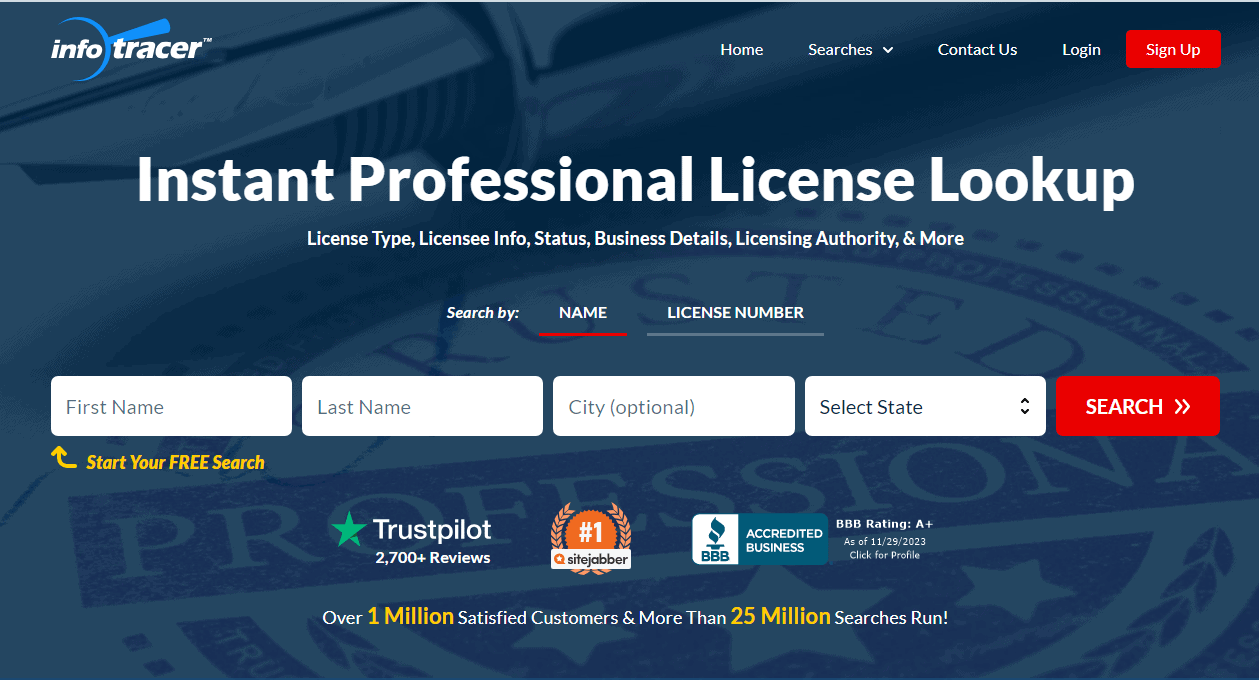Viewport: 1259px width, 680px height.
Task: Click the Select State stepper arrows
Action: coord(1024,406)
